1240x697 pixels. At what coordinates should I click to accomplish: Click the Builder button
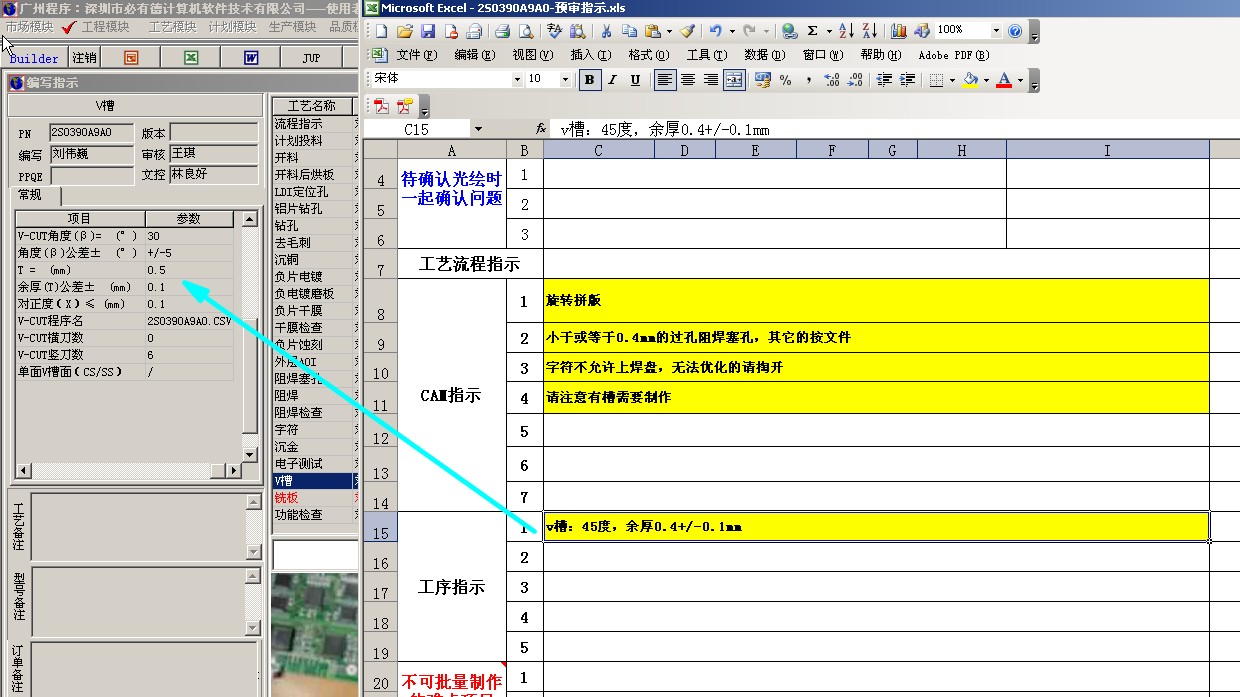[34, 58]
